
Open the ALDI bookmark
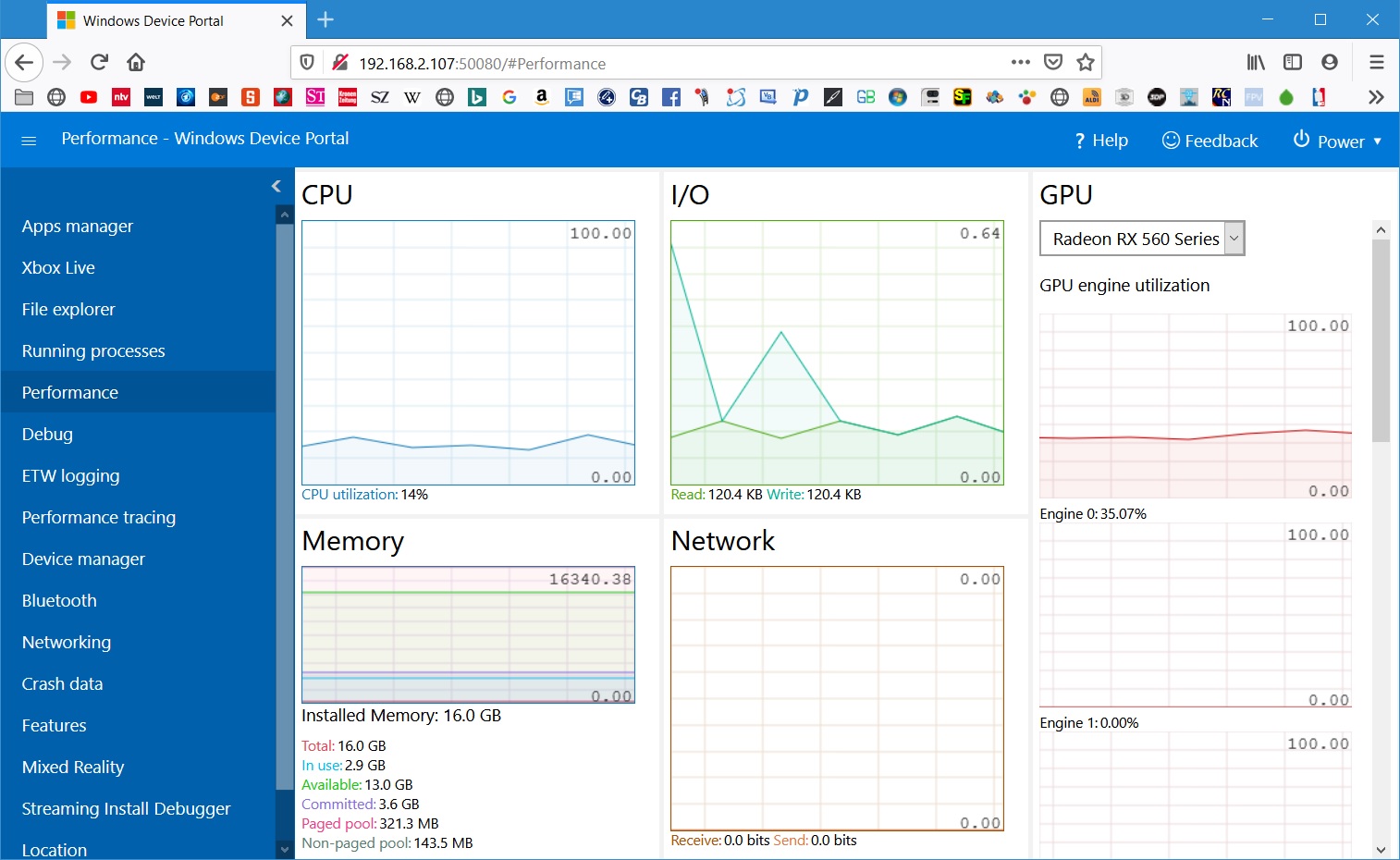(x=1092, y=97)
